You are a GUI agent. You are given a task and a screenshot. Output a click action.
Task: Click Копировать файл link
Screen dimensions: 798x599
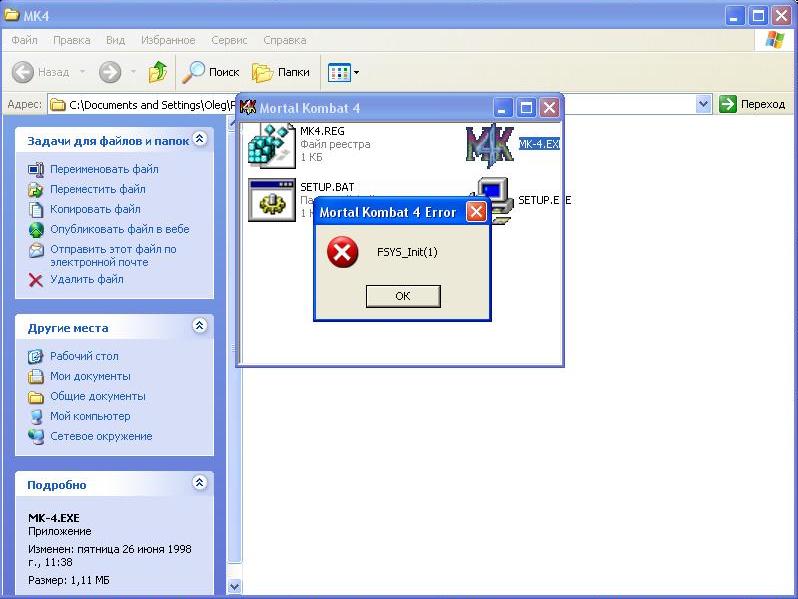click(x=95, y=209)
